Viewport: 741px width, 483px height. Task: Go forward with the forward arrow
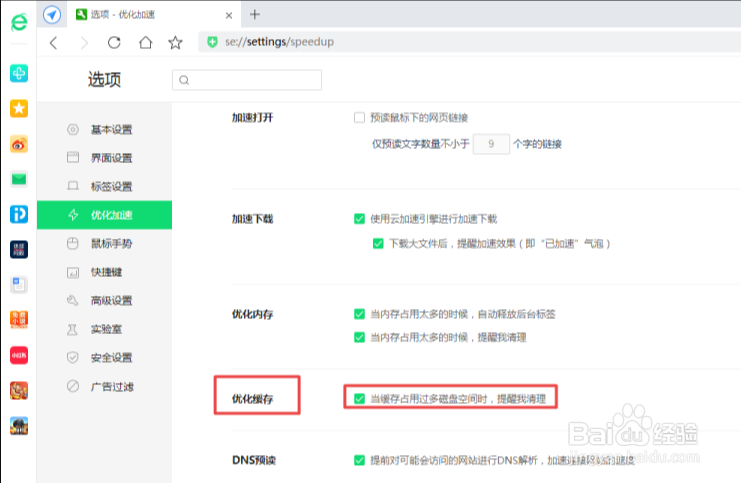84,43
